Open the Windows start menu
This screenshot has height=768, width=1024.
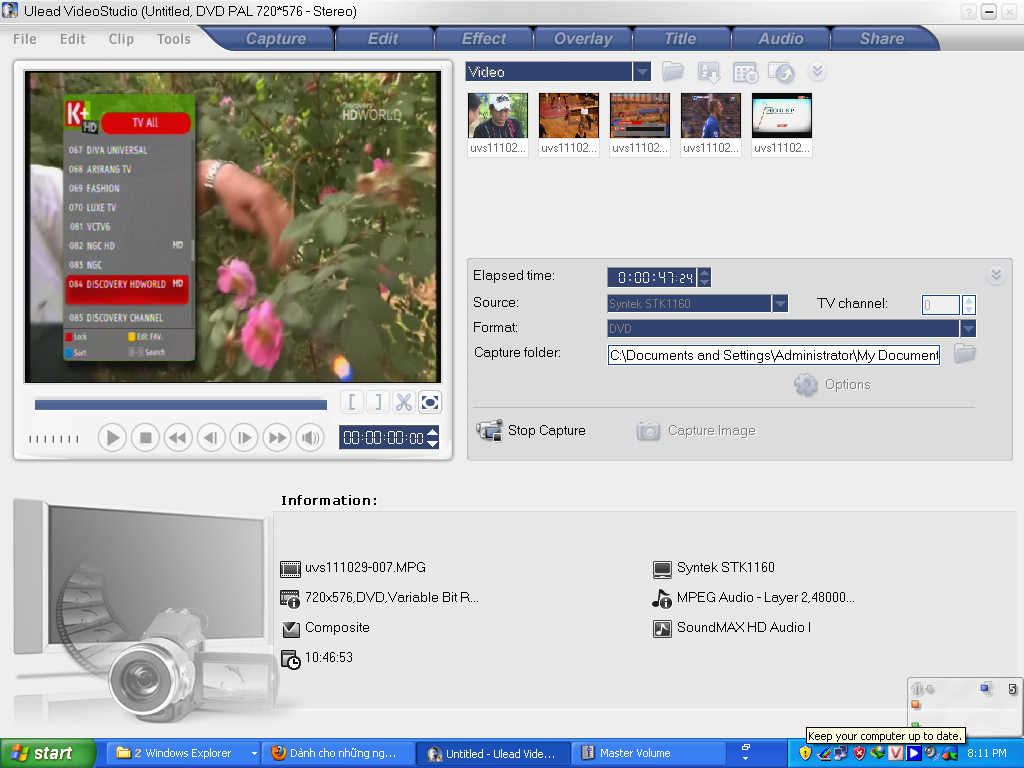(x=47, y=753)
